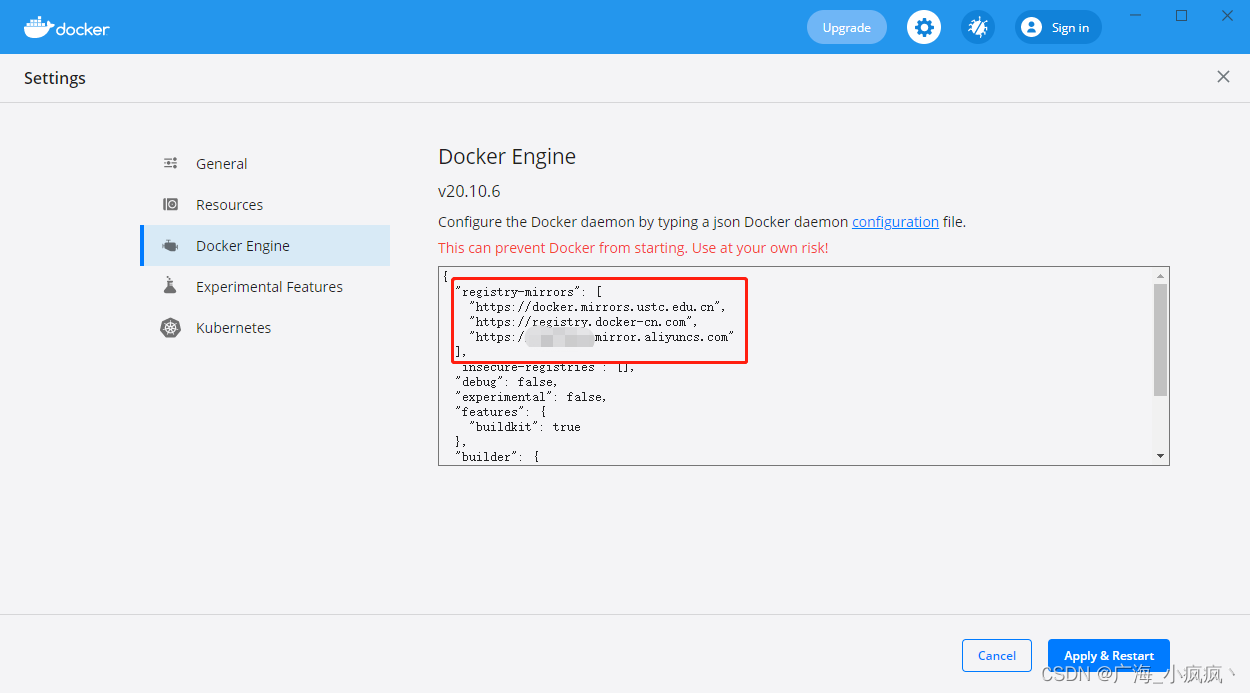Open the daemon configuration documentation link
This screenshot has width=1250, height=693.
pyautogui.click(x=895, y=221)
